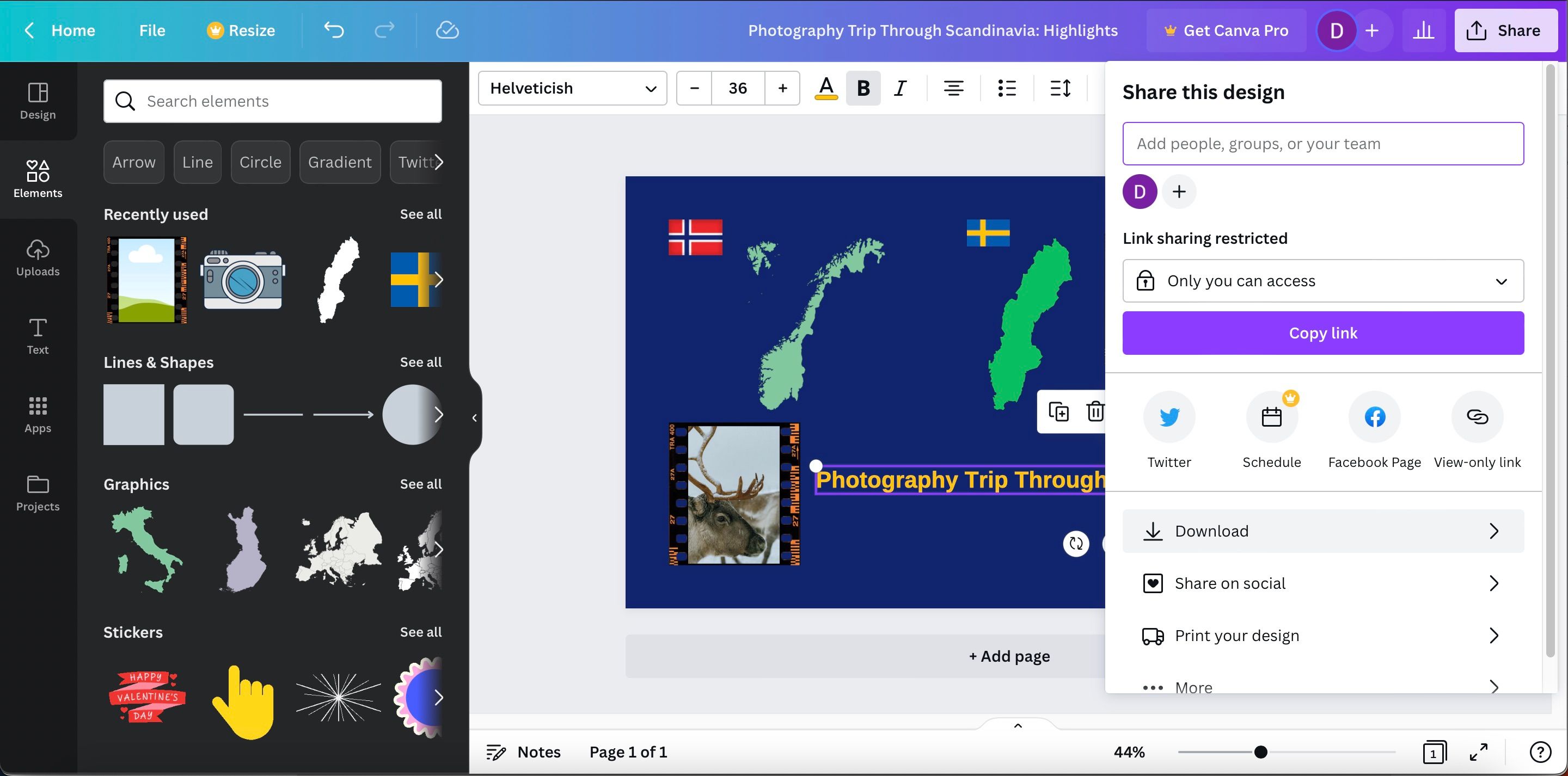Open the text color picker
1568x776 pixels.
click(825, 88)
